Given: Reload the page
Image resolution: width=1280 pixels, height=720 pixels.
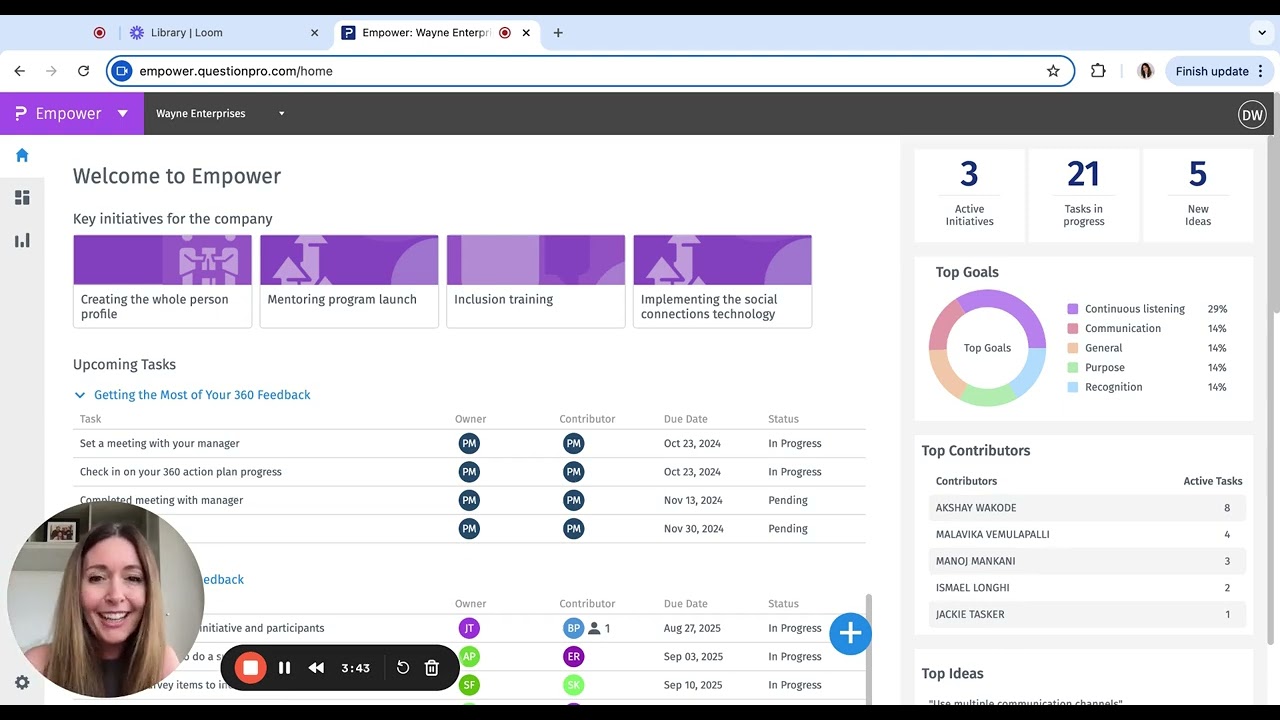Looking at the screenshot, I should click(84, 71).
